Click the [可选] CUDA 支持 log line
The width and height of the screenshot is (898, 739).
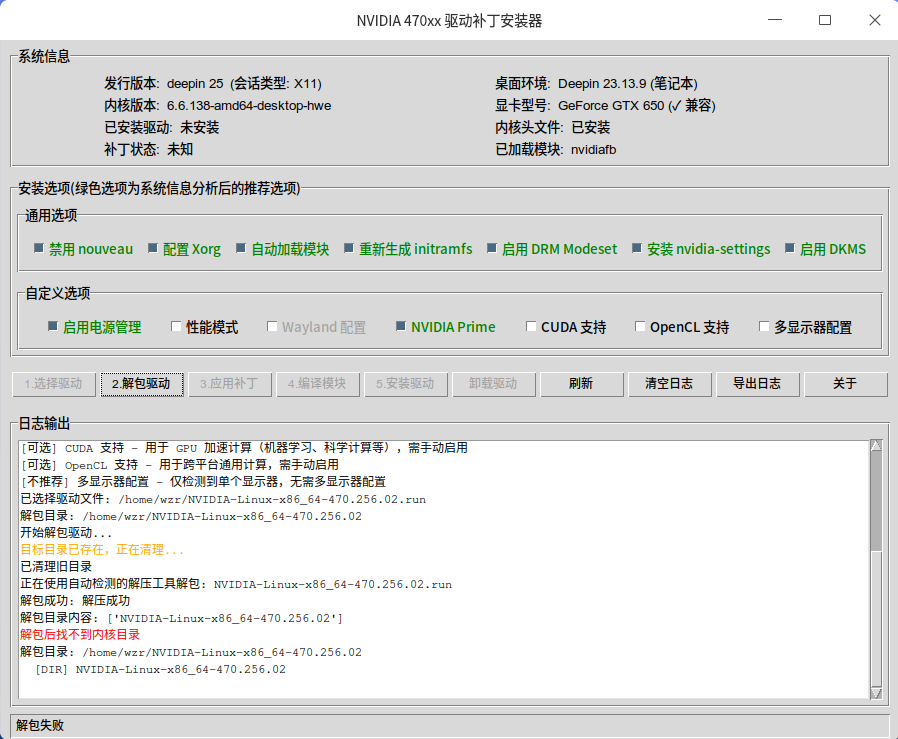(x=244, y=448)
